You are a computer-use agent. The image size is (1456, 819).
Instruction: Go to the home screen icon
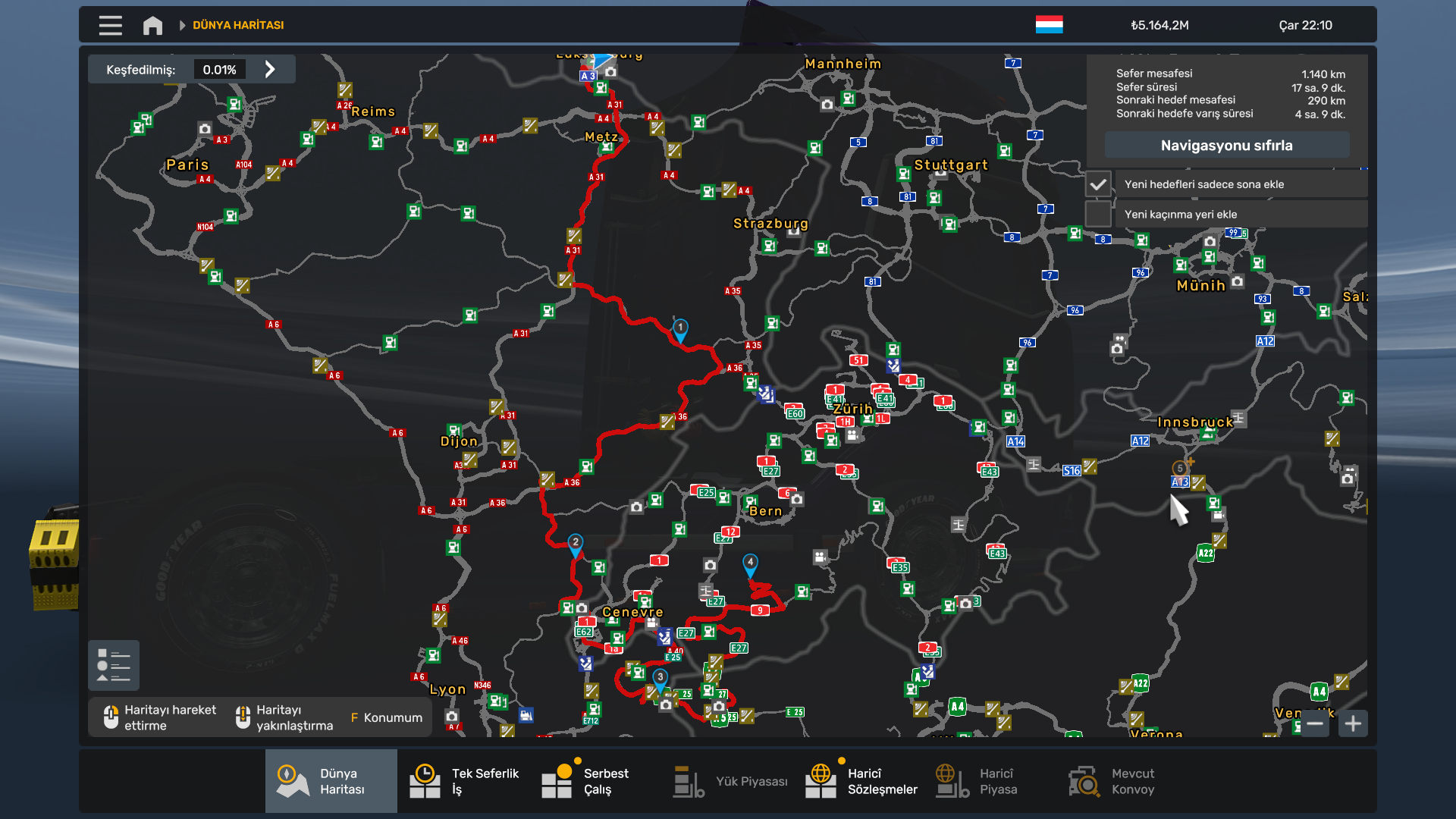point(152,25)
